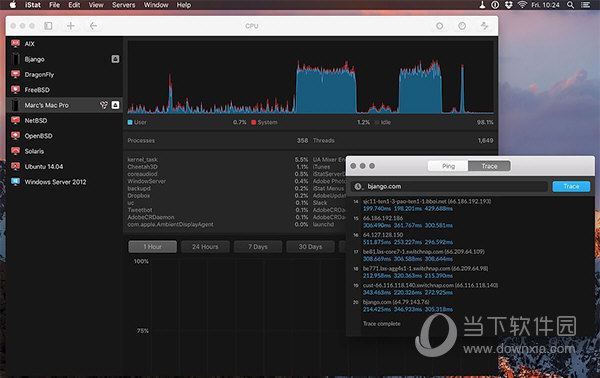Show the 1 Hour history range

click(152, 247)
